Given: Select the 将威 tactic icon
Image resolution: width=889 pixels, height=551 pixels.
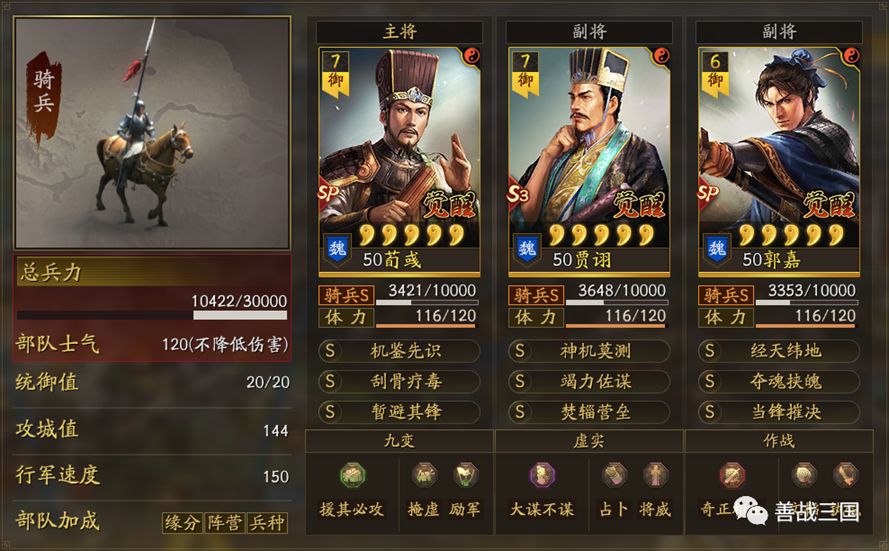Looking at the screenshot, I should click(x=655, y=475).
